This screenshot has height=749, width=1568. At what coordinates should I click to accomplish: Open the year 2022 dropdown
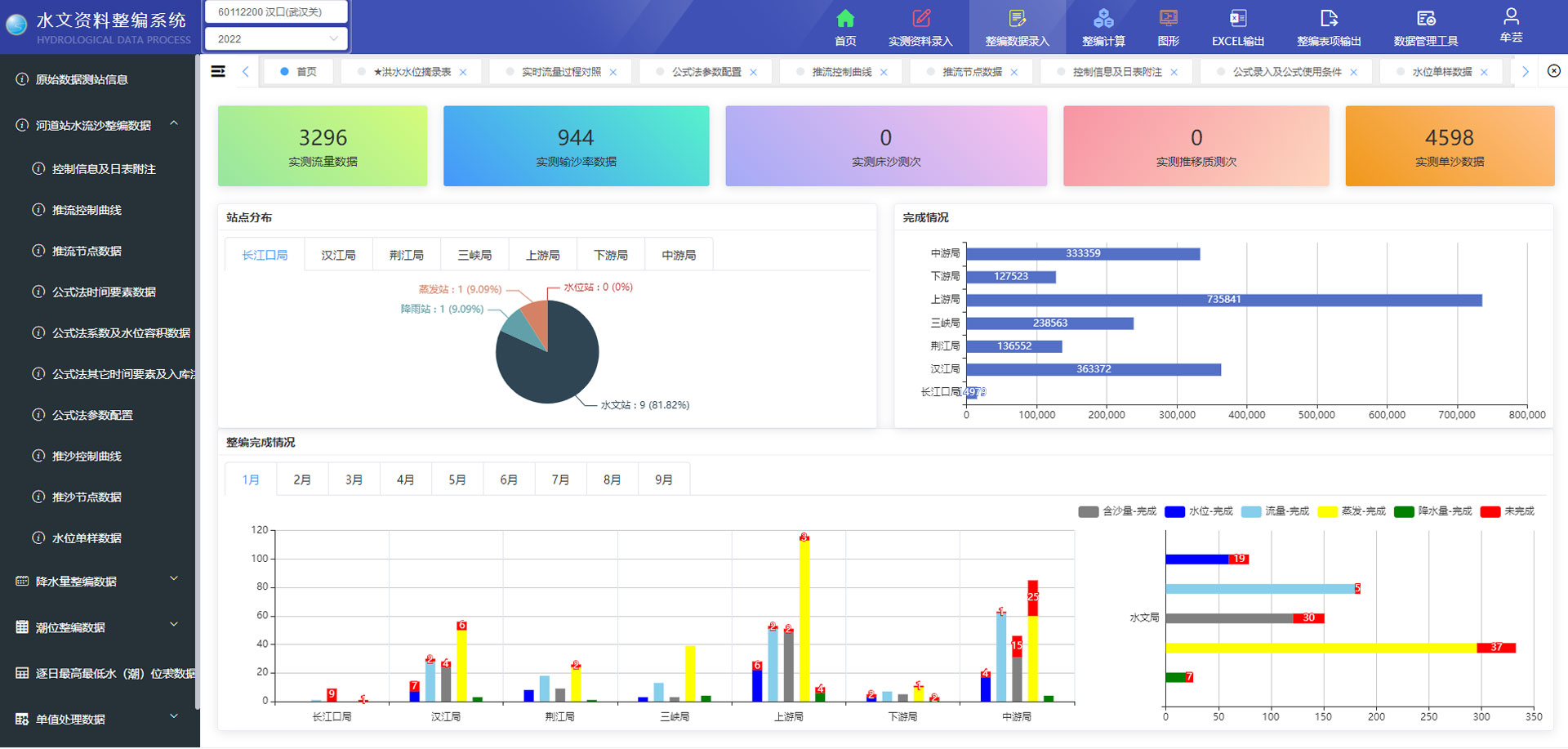[277, 38]
